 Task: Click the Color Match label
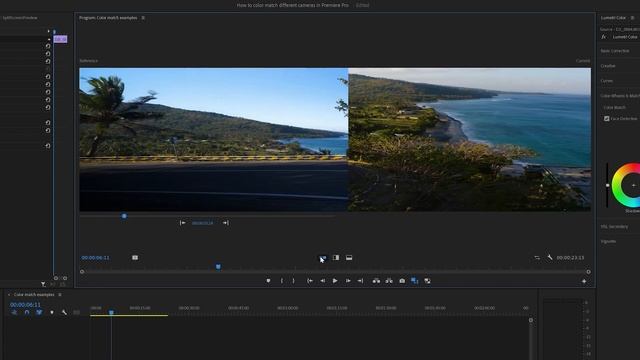point(614,107)
